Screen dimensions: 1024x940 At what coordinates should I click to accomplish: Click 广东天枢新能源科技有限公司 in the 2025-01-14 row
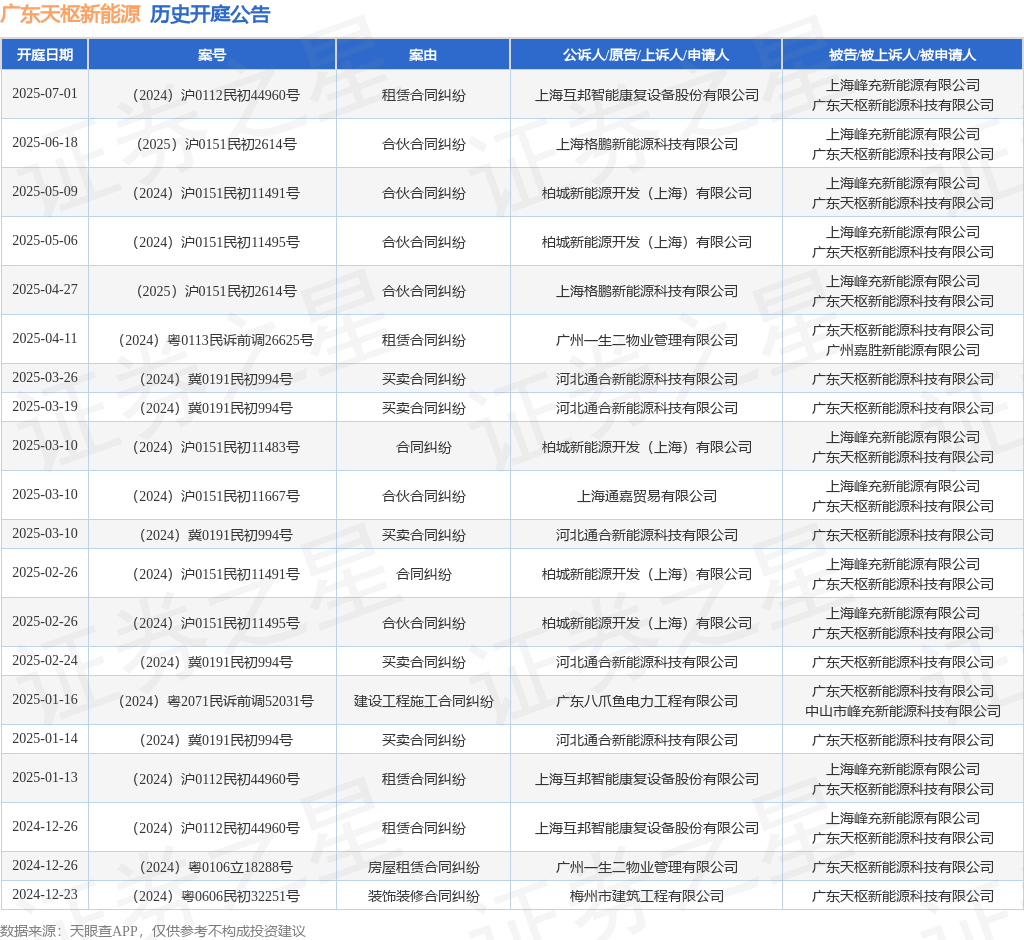point(903,740)
